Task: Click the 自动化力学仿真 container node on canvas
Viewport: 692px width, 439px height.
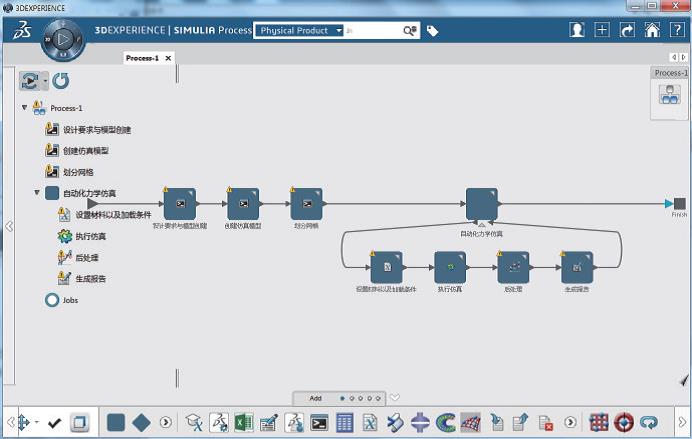Action: coord(482,204)
